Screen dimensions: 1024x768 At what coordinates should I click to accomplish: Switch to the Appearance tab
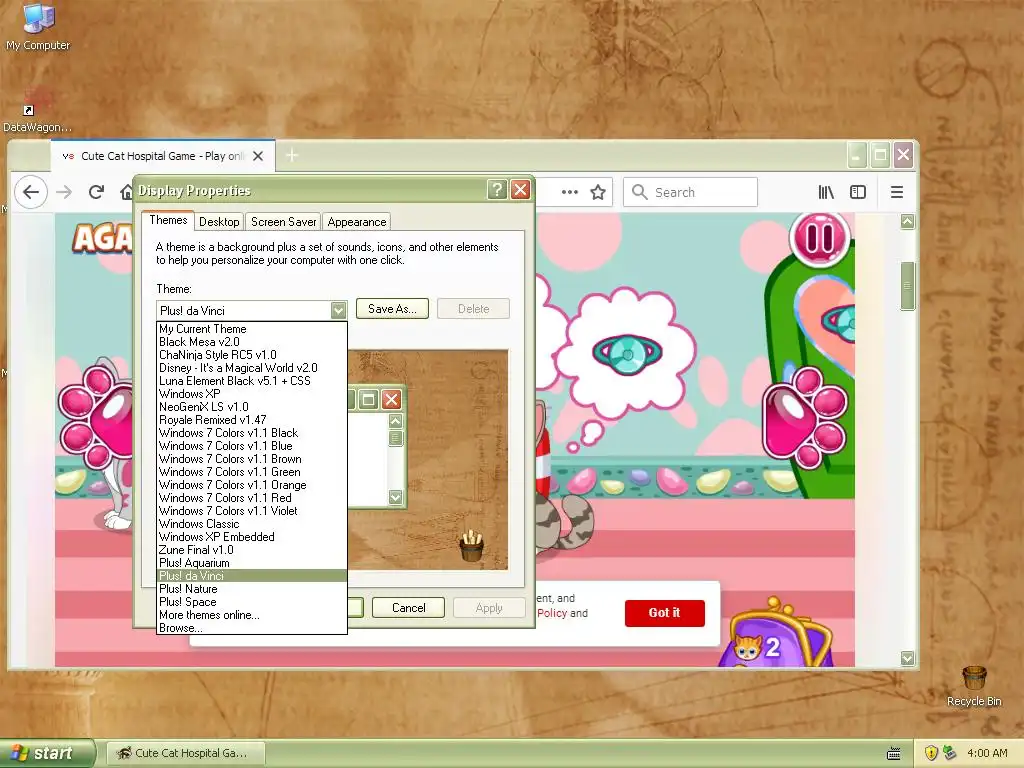357,222
